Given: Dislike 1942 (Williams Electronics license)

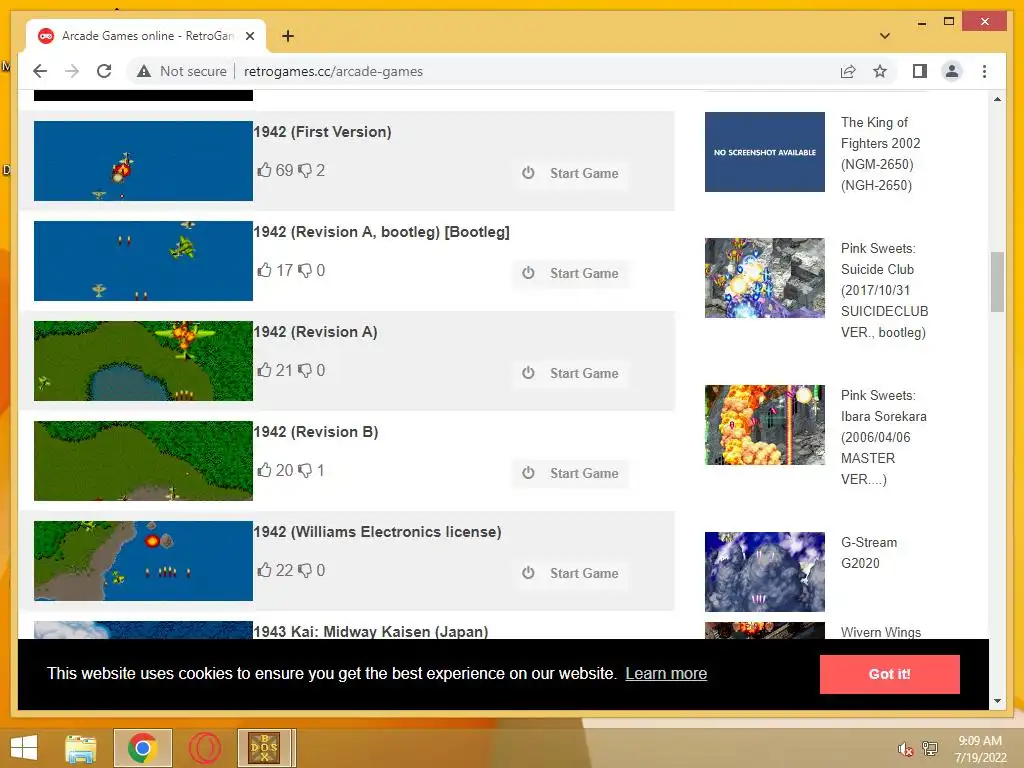Looking at the screenshot, I should pos(304,570).
